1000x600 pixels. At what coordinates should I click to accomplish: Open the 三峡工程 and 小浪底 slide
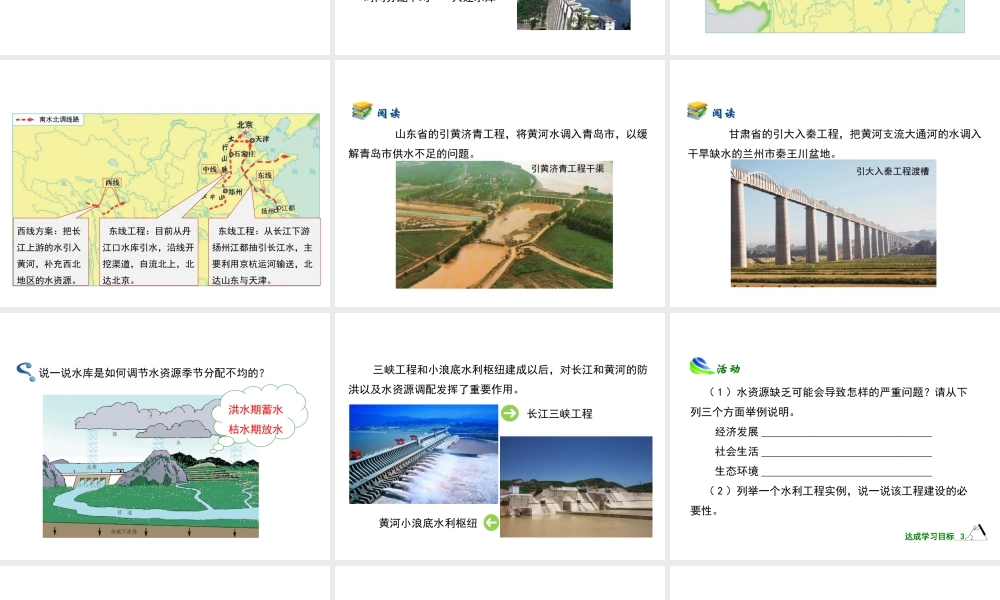point(501,436)
